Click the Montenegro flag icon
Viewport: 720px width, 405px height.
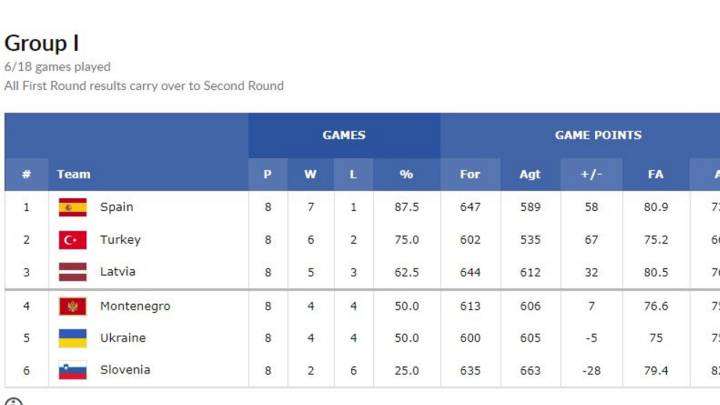coord(73,306)
